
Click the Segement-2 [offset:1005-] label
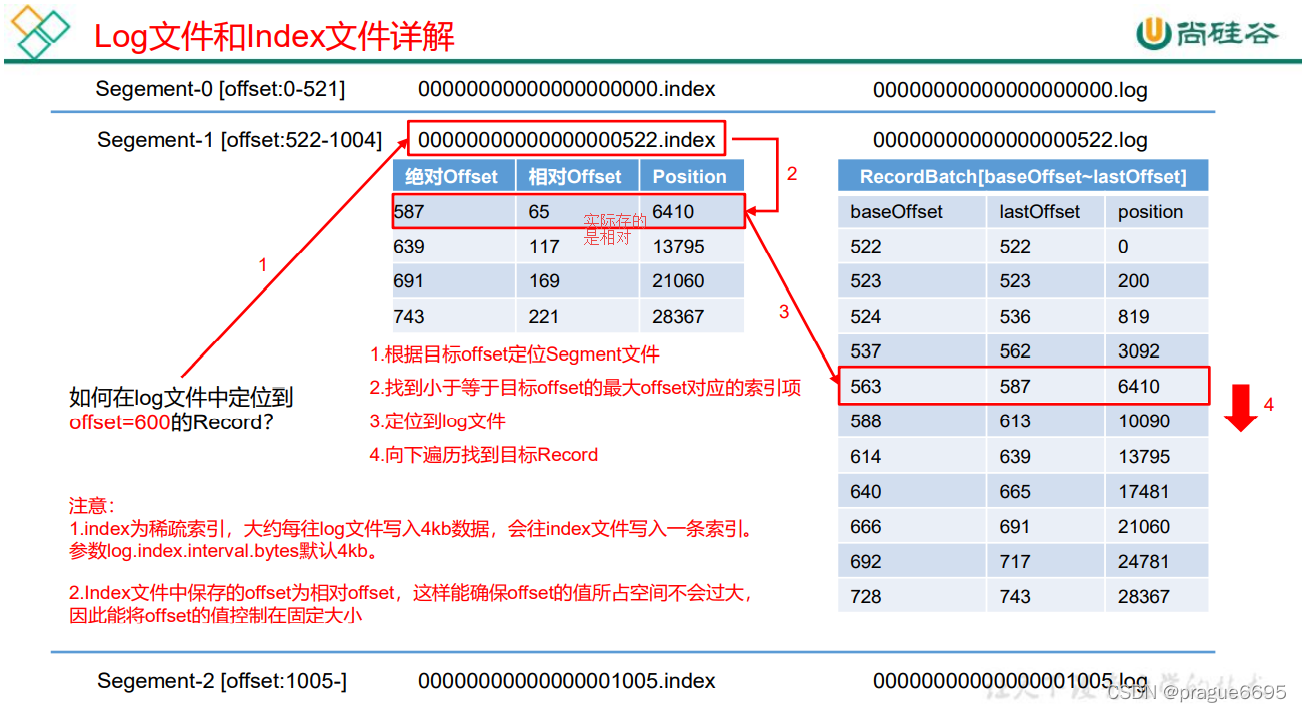[x=222, y=681]
